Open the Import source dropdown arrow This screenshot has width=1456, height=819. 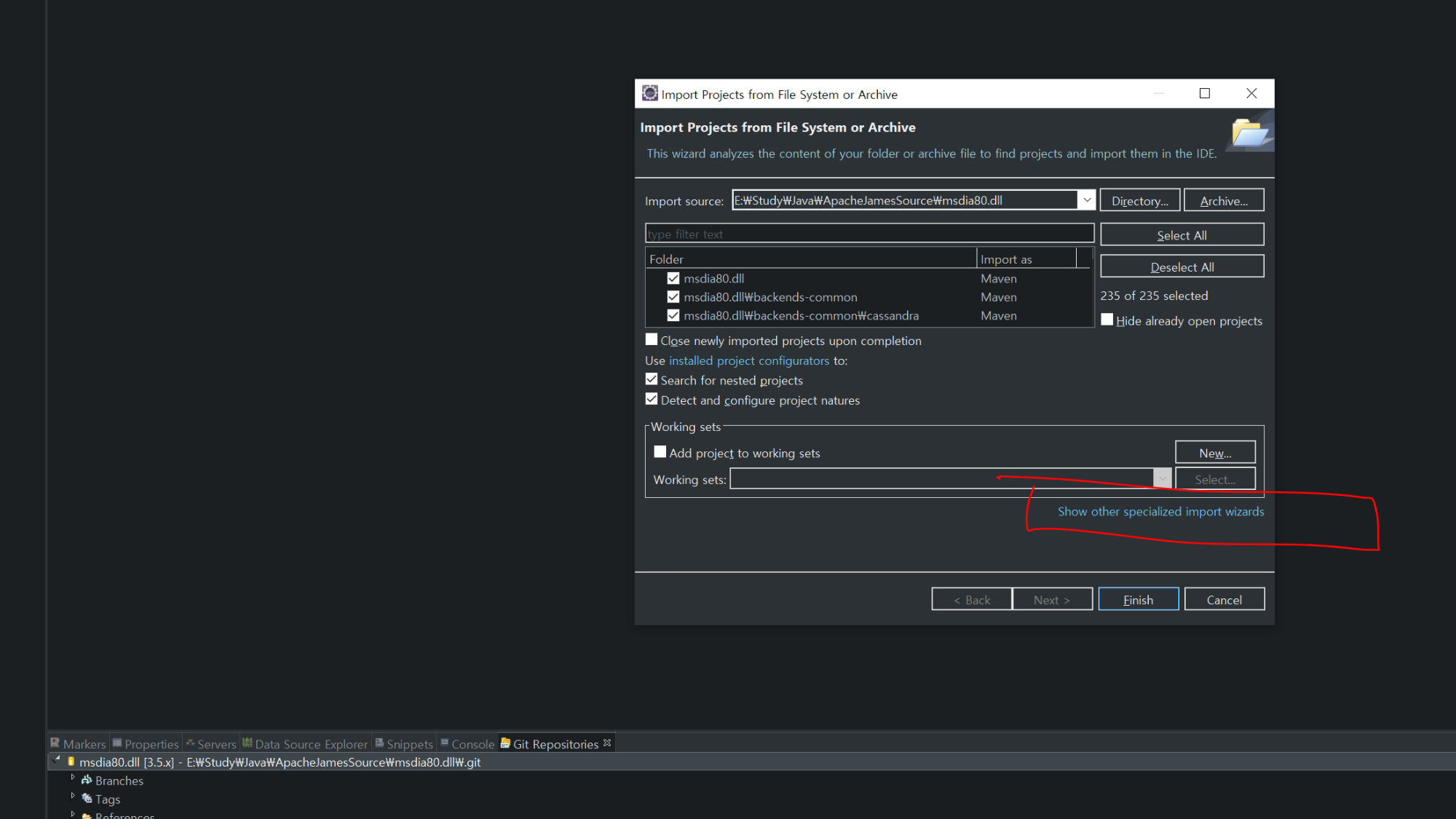(x=1086, y=200)
